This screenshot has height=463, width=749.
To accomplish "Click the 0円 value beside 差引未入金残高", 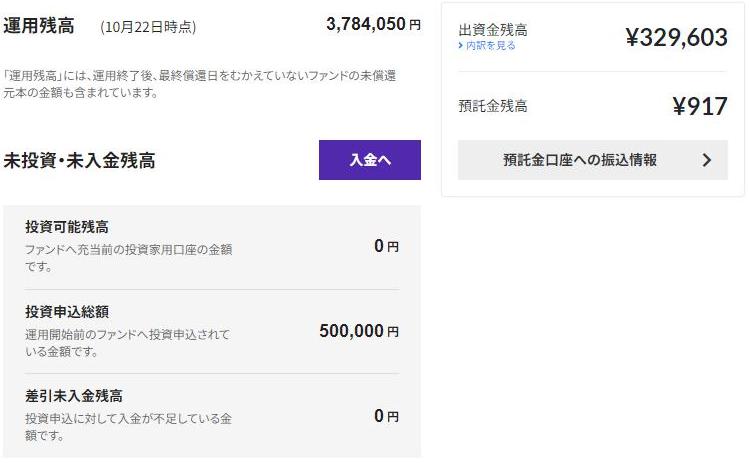I will click(x=385, y=416).
